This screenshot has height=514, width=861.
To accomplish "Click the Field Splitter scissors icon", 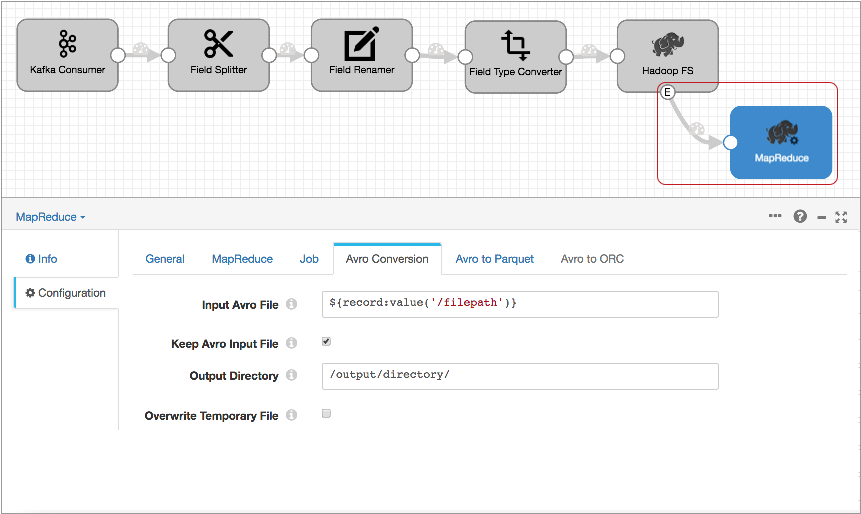I will (218, 44).
